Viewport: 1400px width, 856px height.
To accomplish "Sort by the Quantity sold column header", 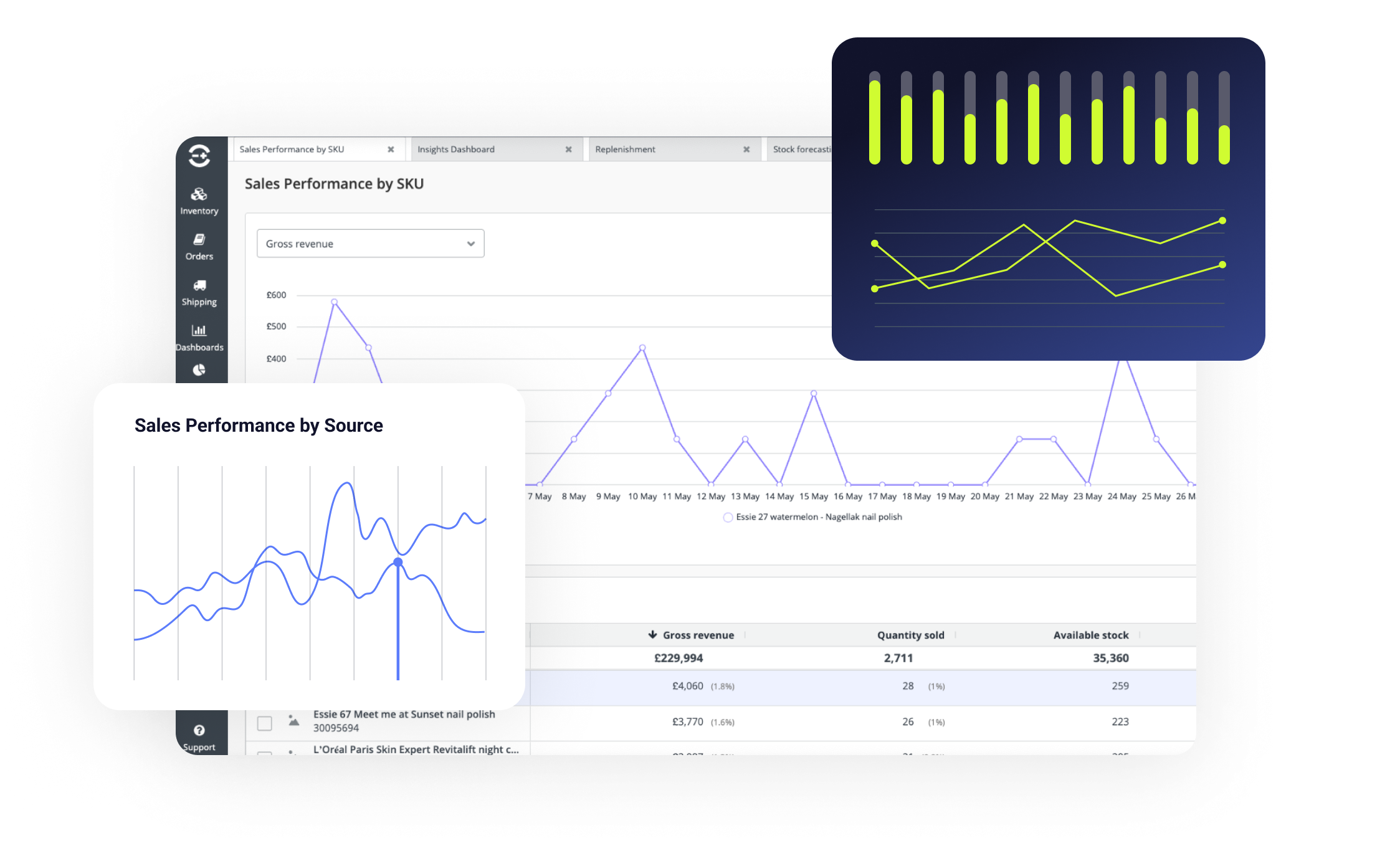I will pyautogui.click(x=910, y=635).
